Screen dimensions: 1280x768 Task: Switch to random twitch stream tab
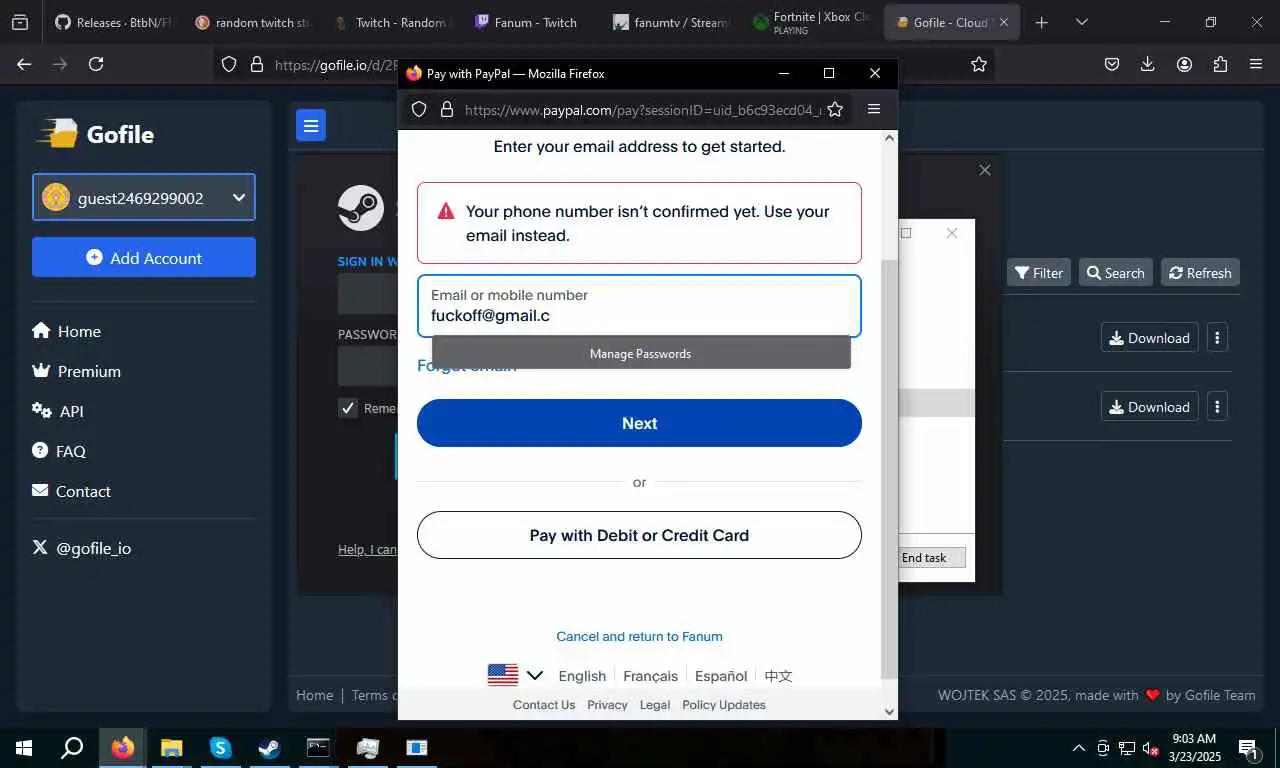coord(252,22)
